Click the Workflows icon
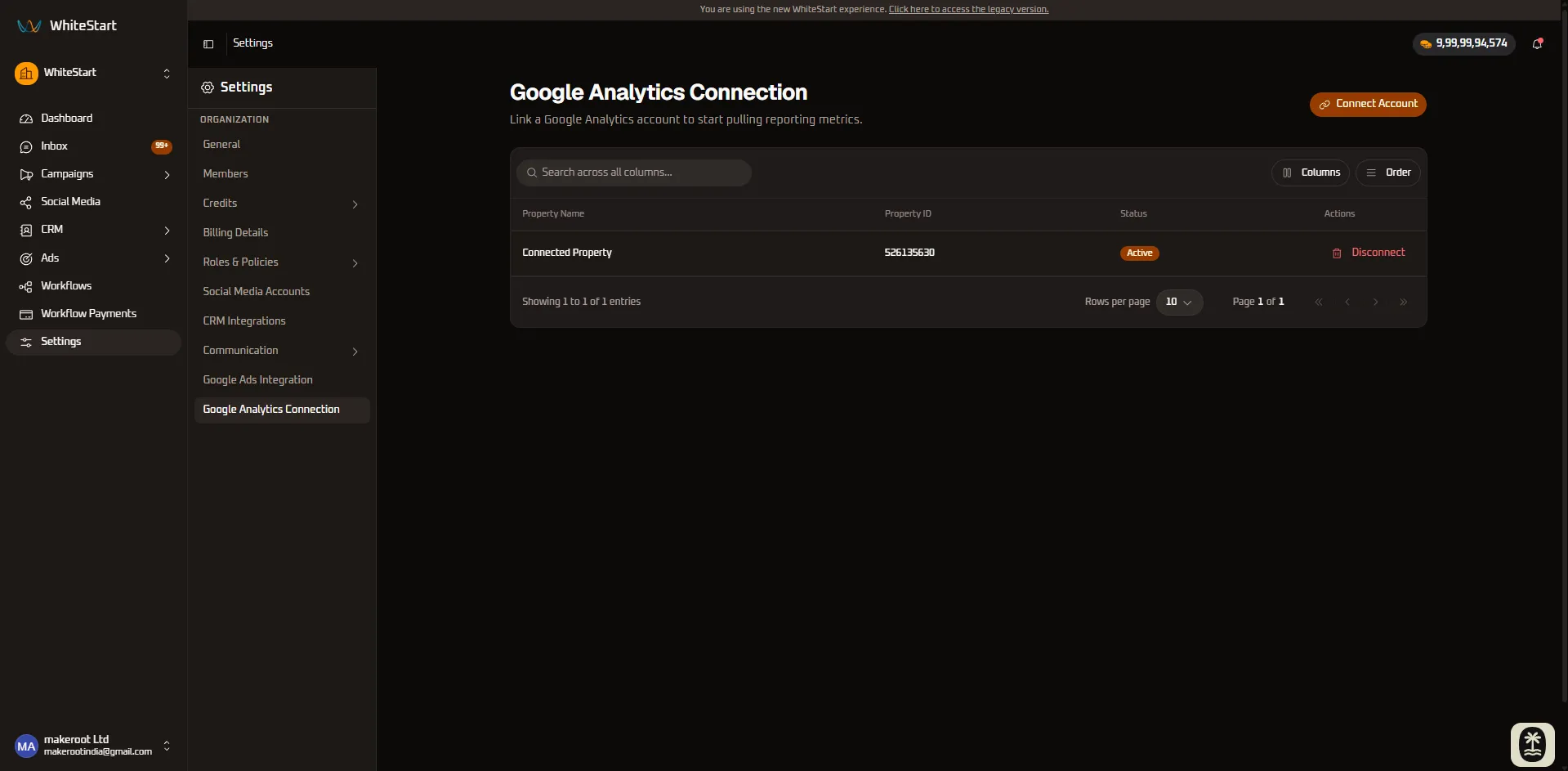 [x=26, y=286]
